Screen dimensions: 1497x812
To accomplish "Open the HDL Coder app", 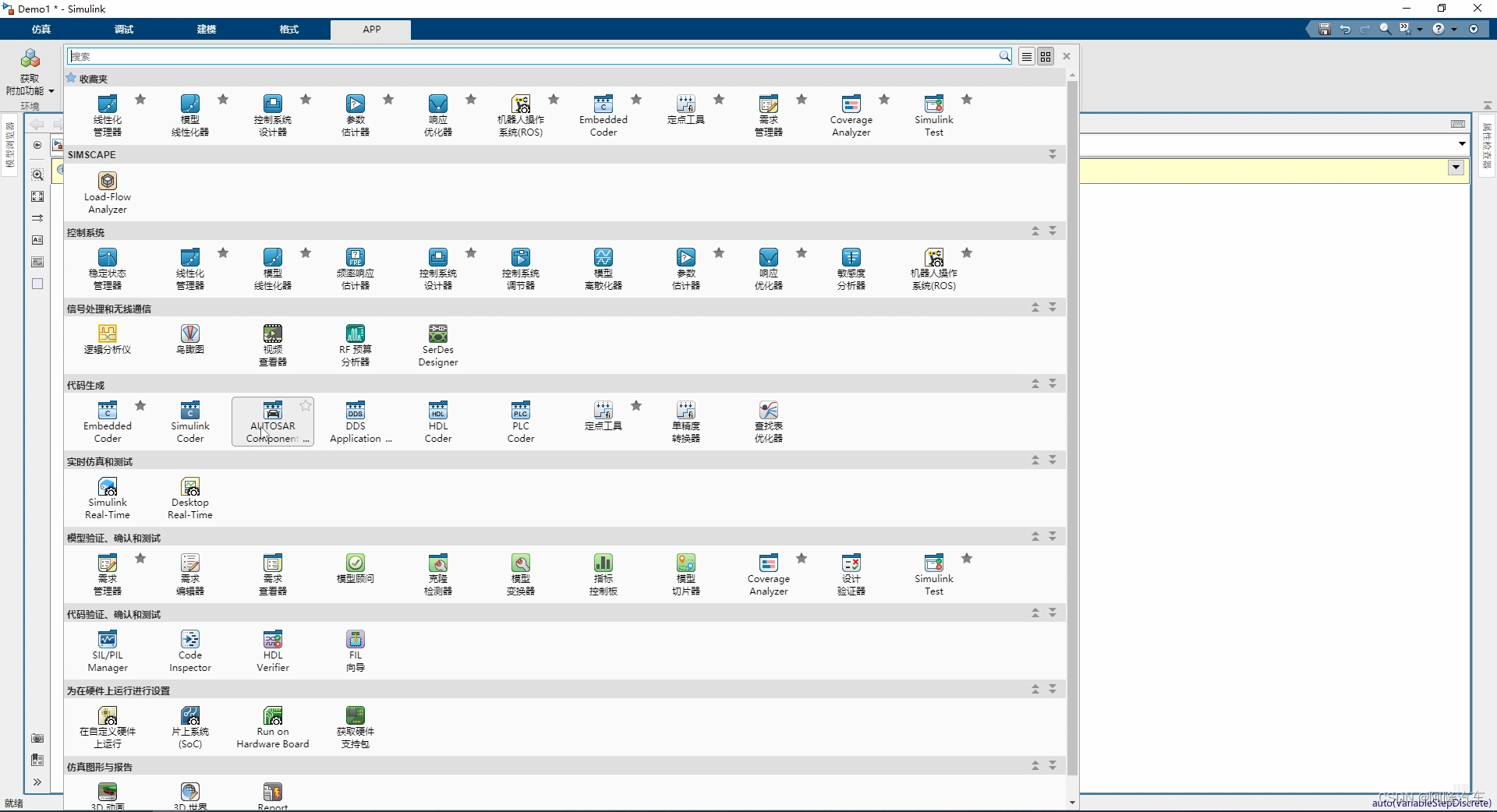I will [437, 421].
